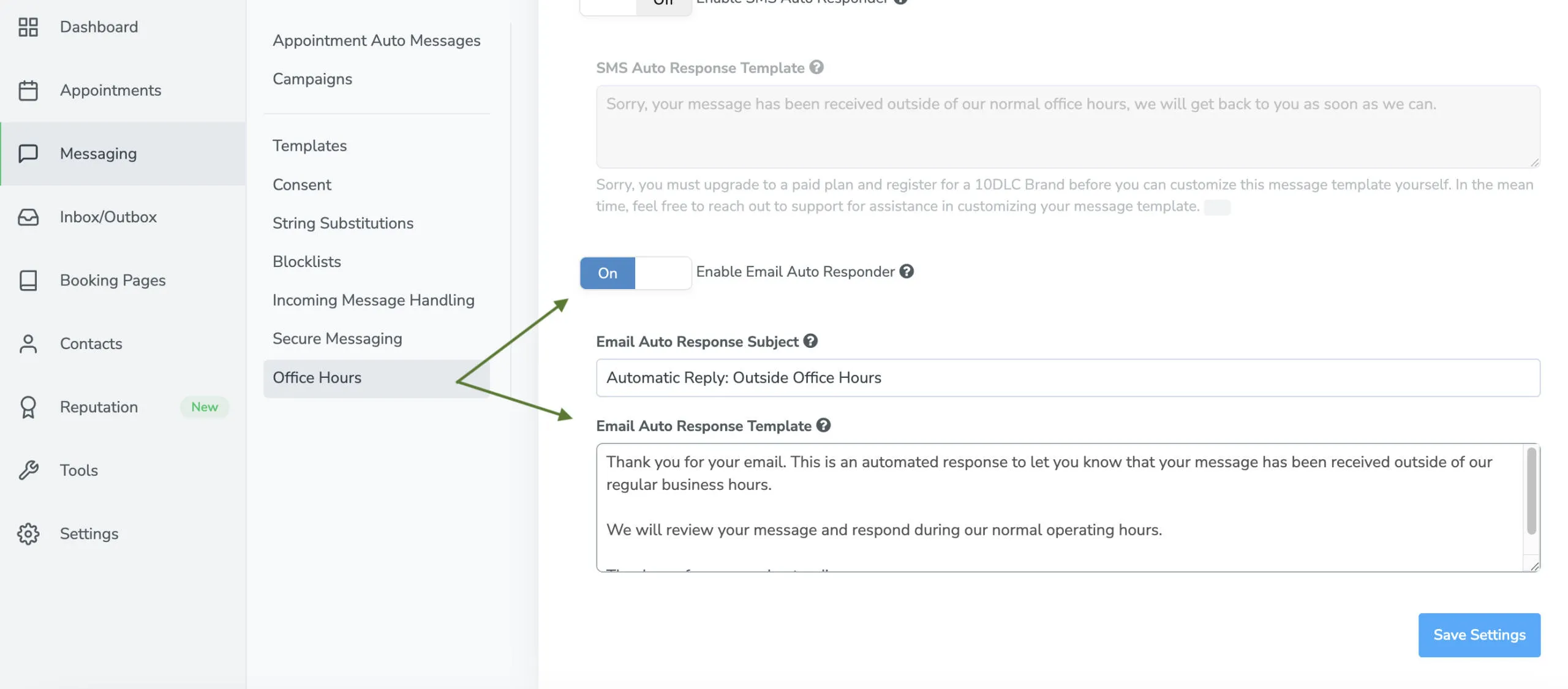The image size is (1568, 689).
Task: Click the Email Auto Response Subject help icon
Action: 810,341
